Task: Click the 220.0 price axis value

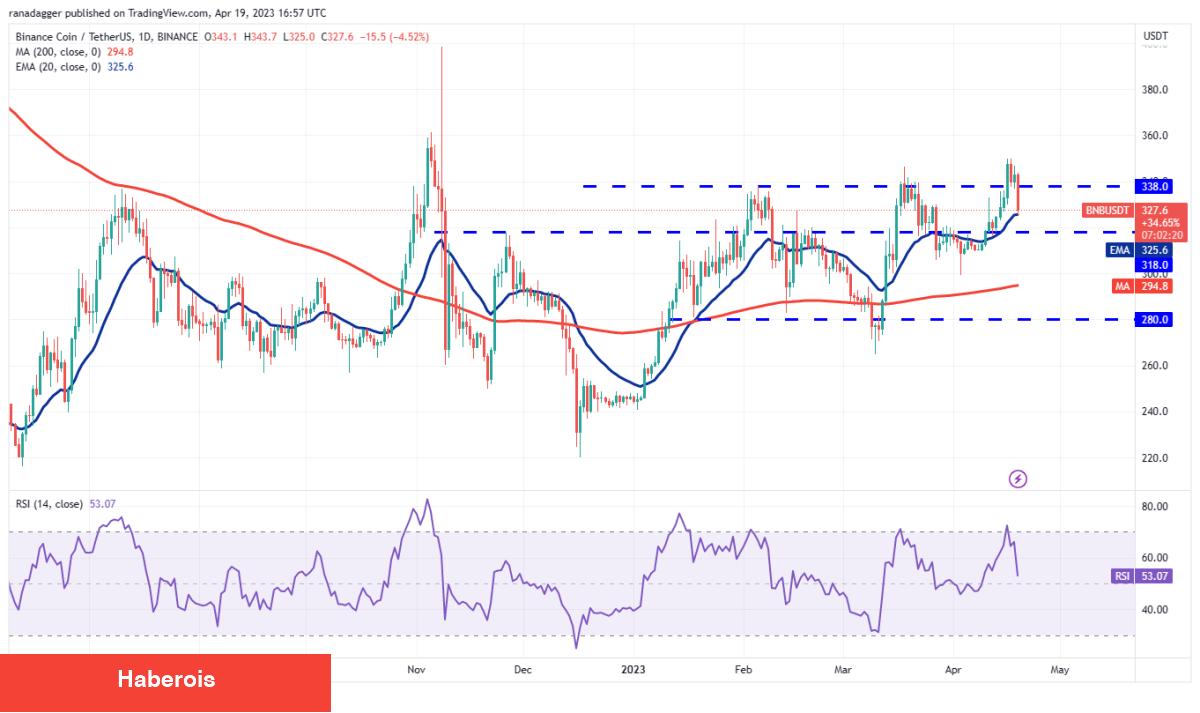Action: tap(1156, 458)
